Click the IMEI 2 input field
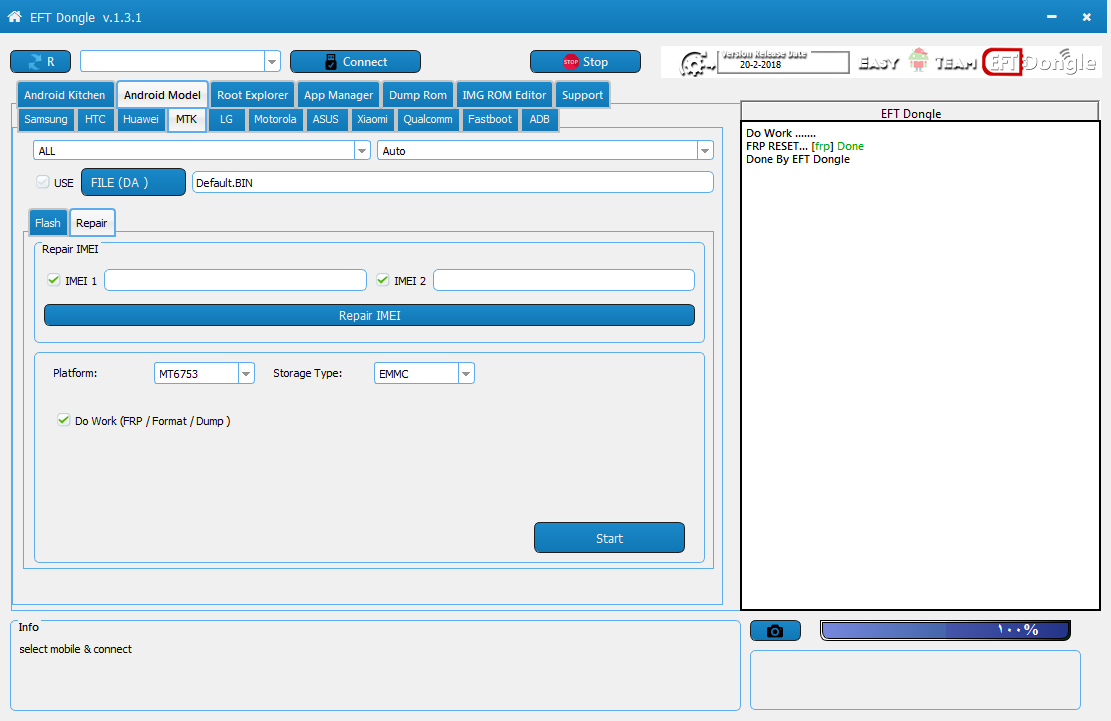The height and width of the screenshot is (721, 1111). (564, 280)
